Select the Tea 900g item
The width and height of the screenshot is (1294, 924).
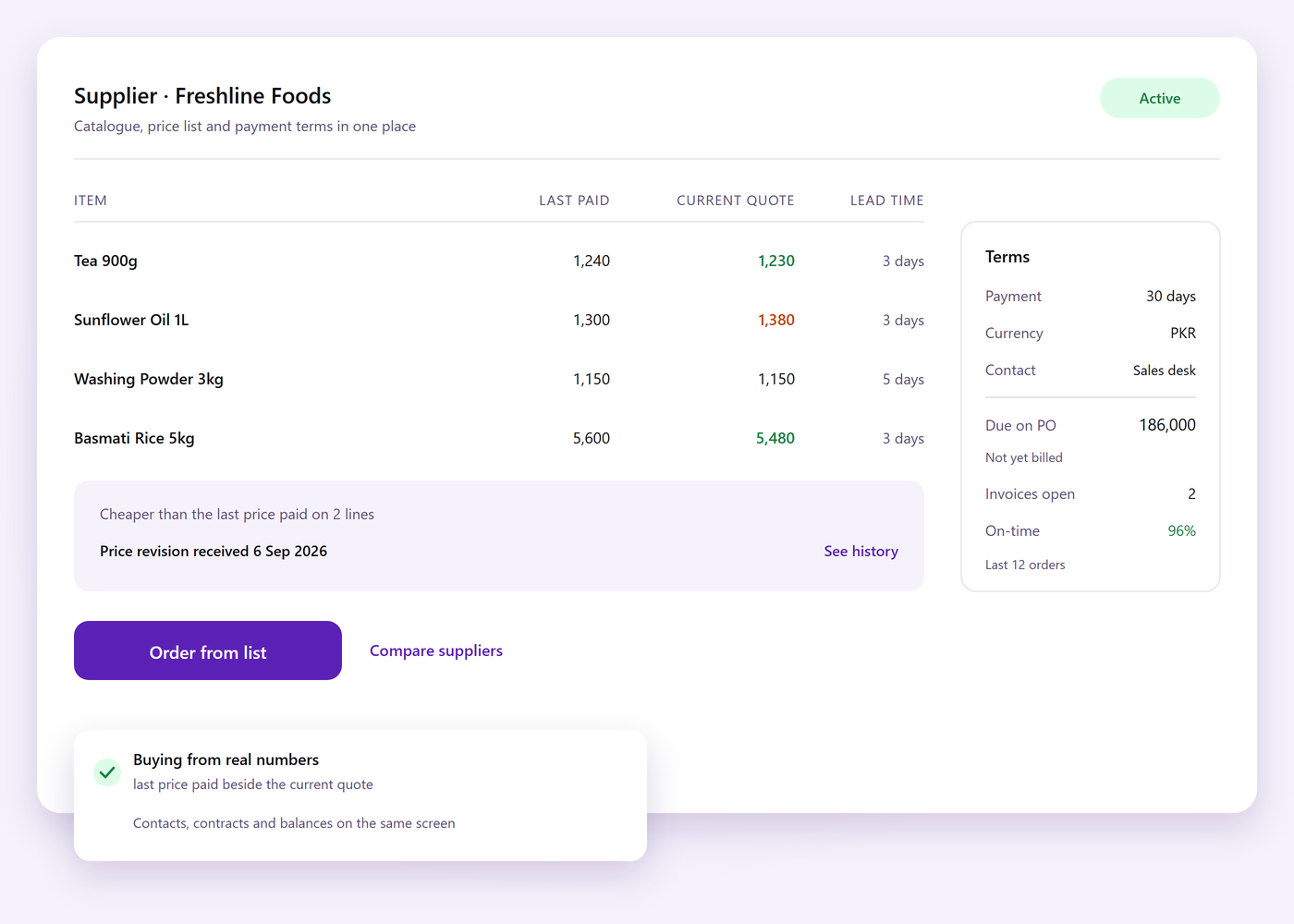pos(105,261)
